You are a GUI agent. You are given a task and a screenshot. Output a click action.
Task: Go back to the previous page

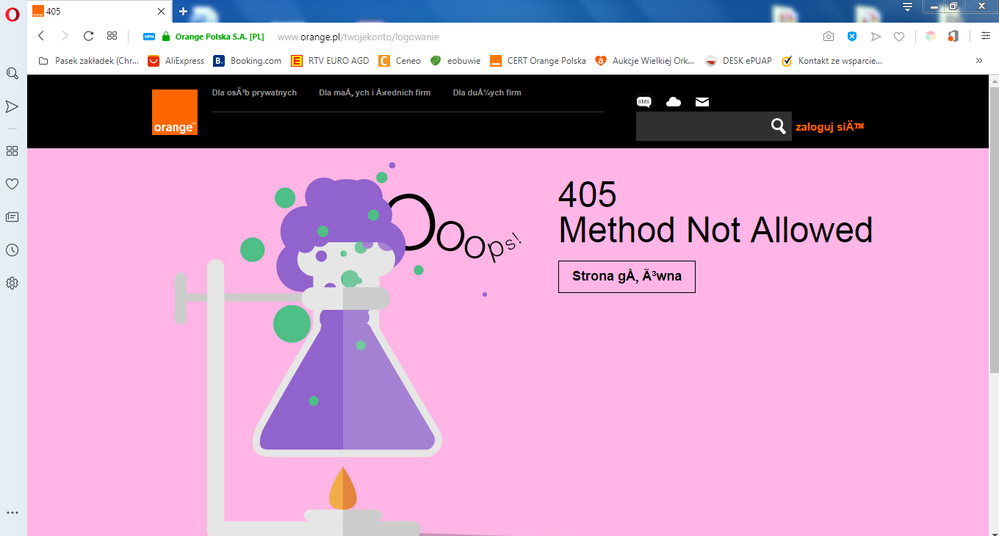41,36
